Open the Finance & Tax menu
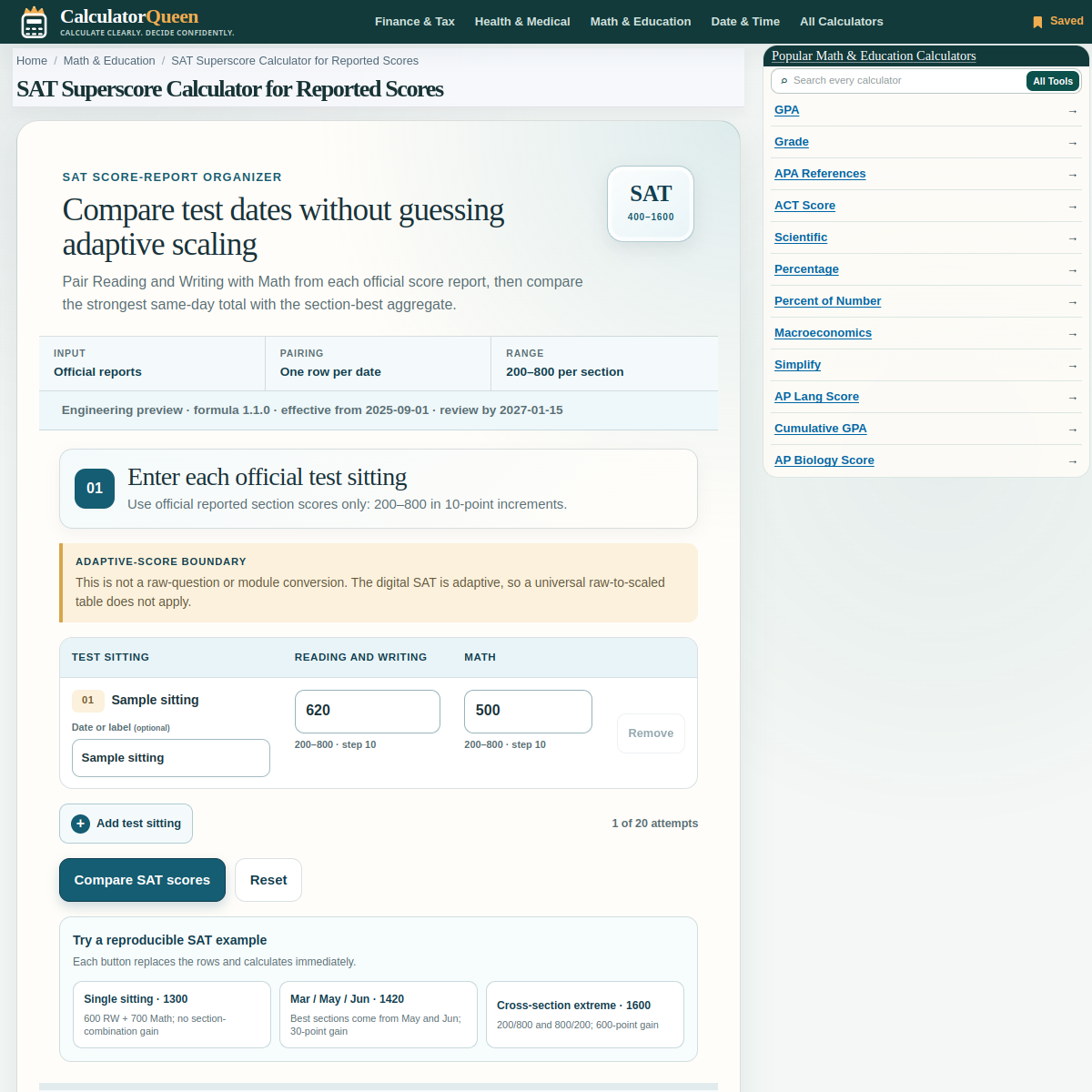This screenshot has width=1092, height=1092. [x=415, y=22]
